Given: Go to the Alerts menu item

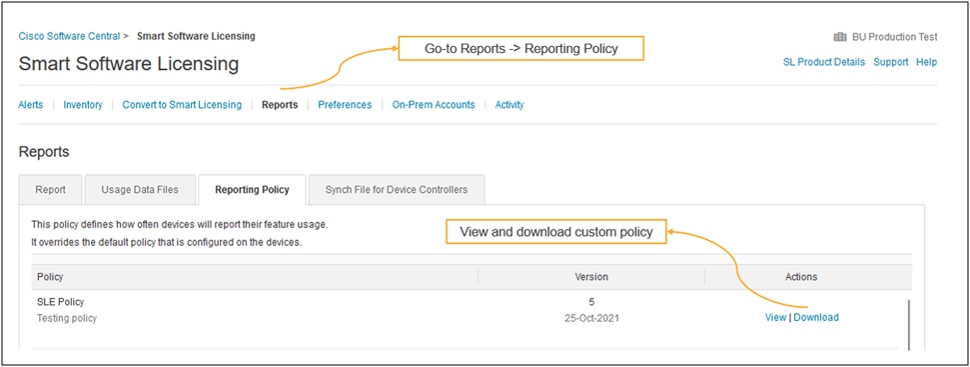Looking at the screenshot, I should point(31,105).
